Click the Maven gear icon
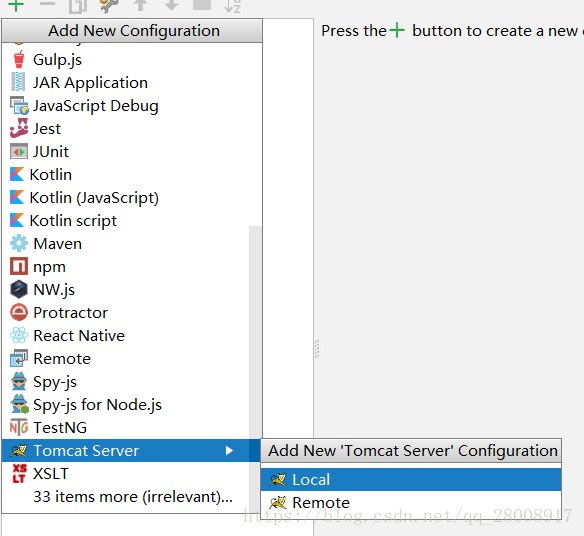Viewport: 584px width, 536px height. coord(19,244)
